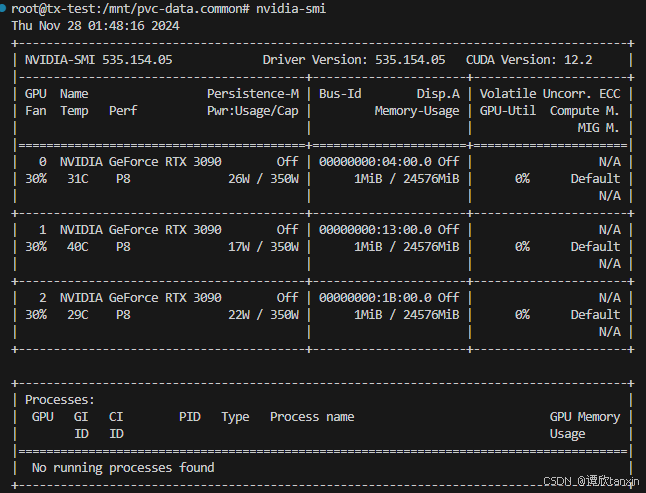The width and height of the screenshot is (646, 493).
Task: Click the timestamp 'Thu Nov 28 01:48:16 2024'
Action: tap(96, 26)
